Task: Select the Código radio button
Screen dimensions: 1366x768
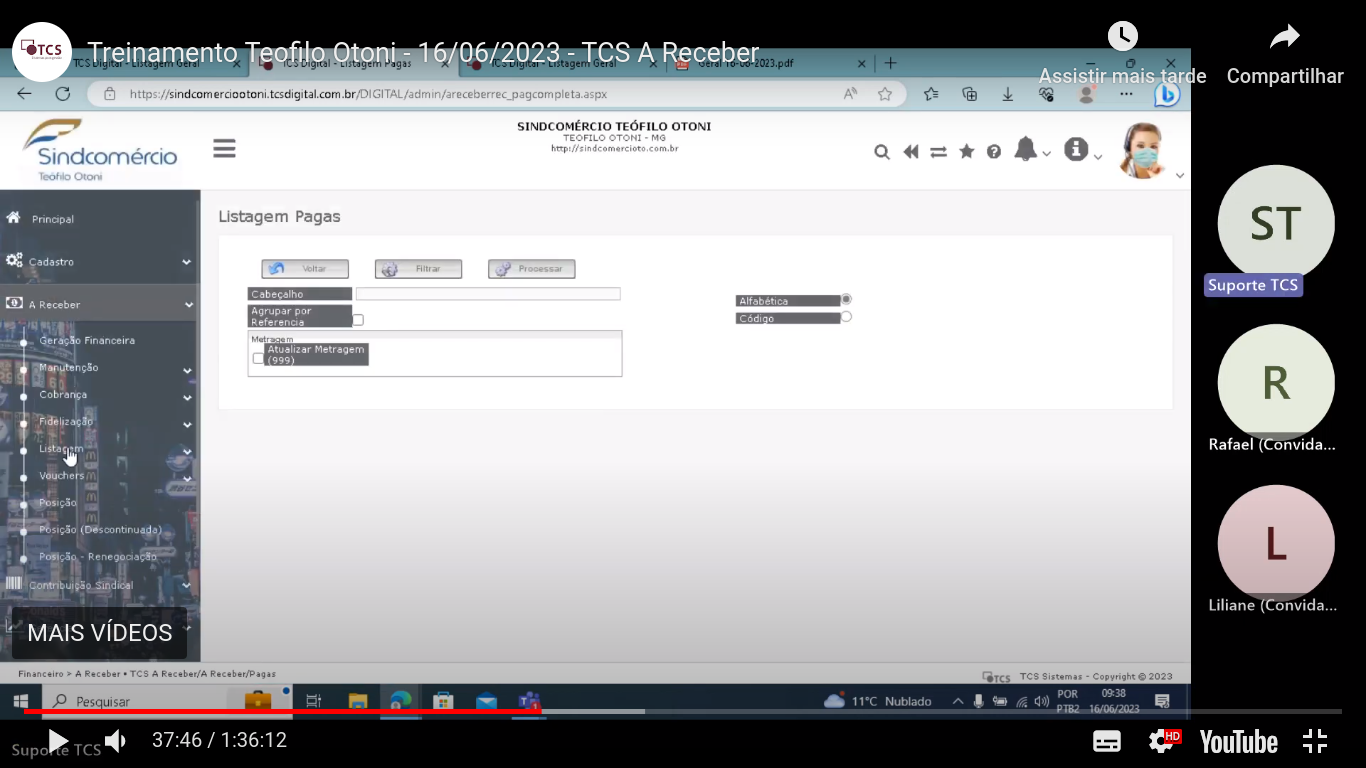Action: point(846,316)
